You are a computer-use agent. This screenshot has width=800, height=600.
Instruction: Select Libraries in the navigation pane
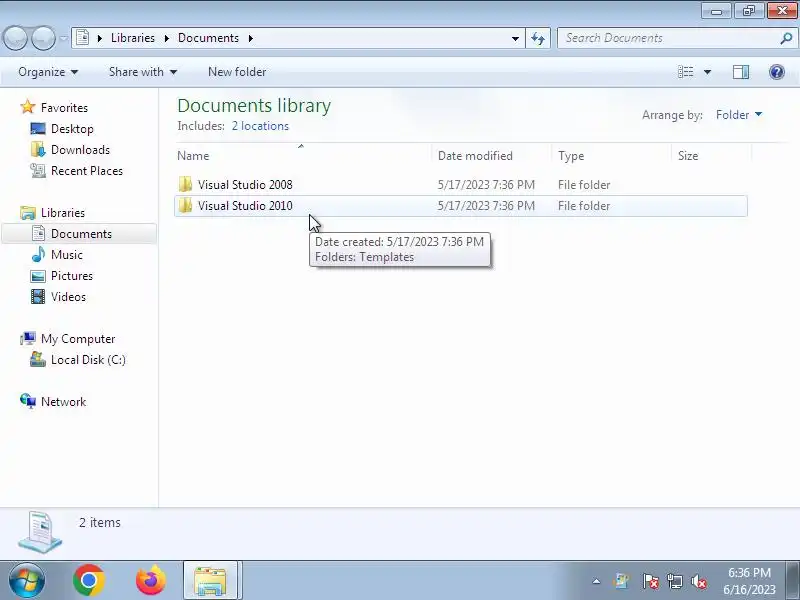[x=63, y=213]
